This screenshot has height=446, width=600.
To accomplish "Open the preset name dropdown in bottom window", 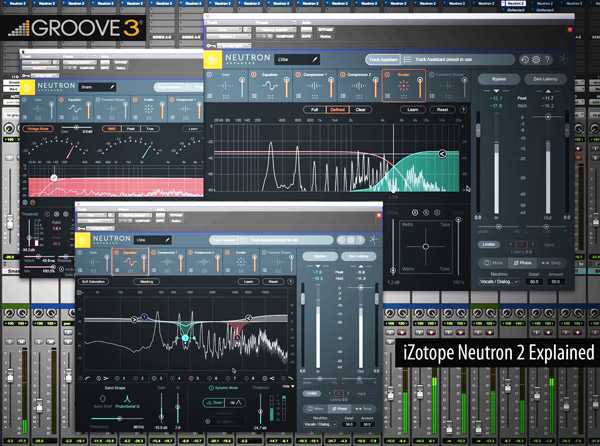I will (x=145, y=241).
